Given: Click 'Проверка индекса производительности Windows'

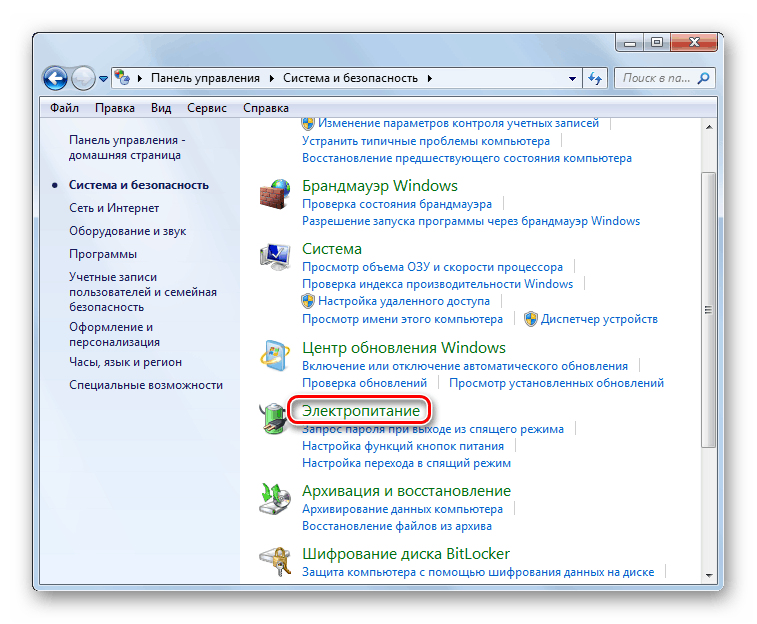Looking at the screenshot, I should point(437,284).
